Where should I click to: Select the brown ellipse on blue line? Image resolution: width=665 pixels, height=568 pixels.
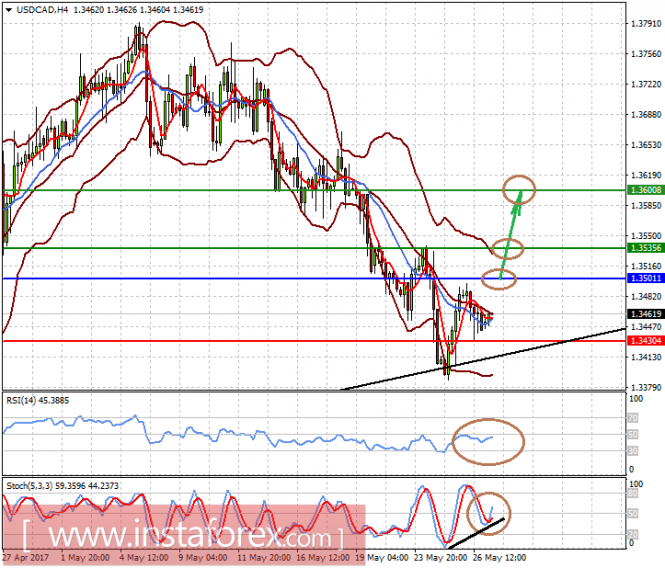499,279
